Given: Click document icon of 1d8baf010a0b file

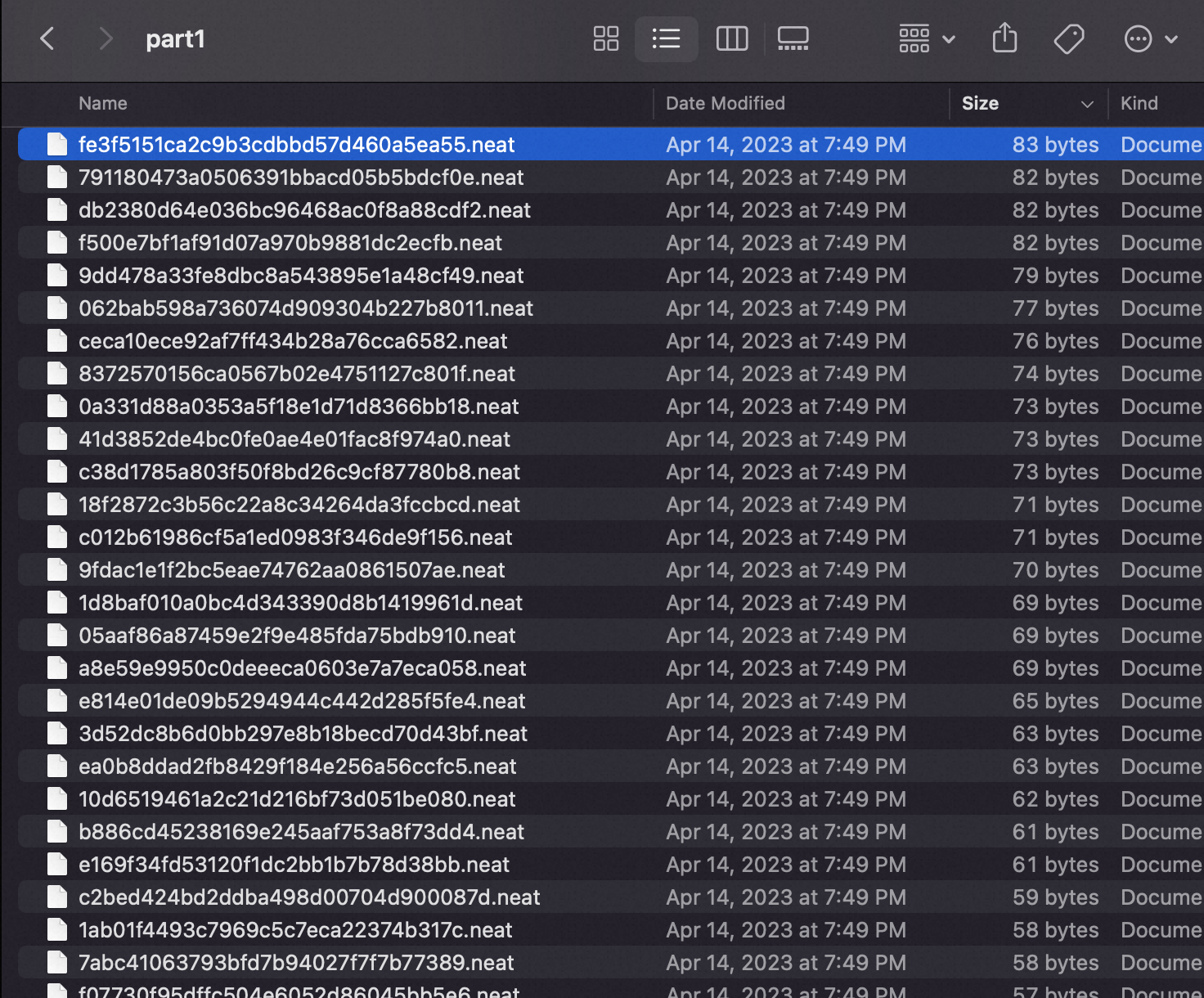Looking at the screenshot, I should (57, 602).
